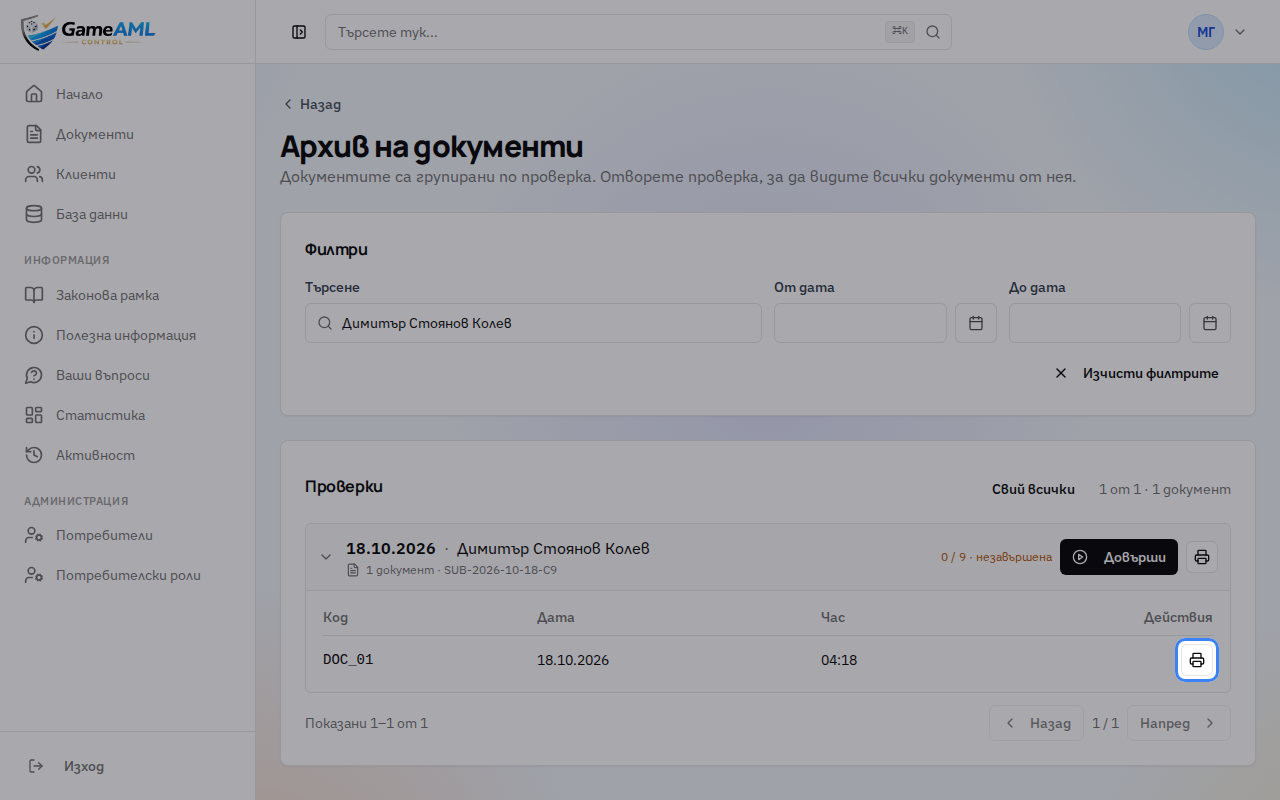The height and width of the screenshot is (800, 1280).
Task: Print document DOC_01
Action: point(1197,660)
